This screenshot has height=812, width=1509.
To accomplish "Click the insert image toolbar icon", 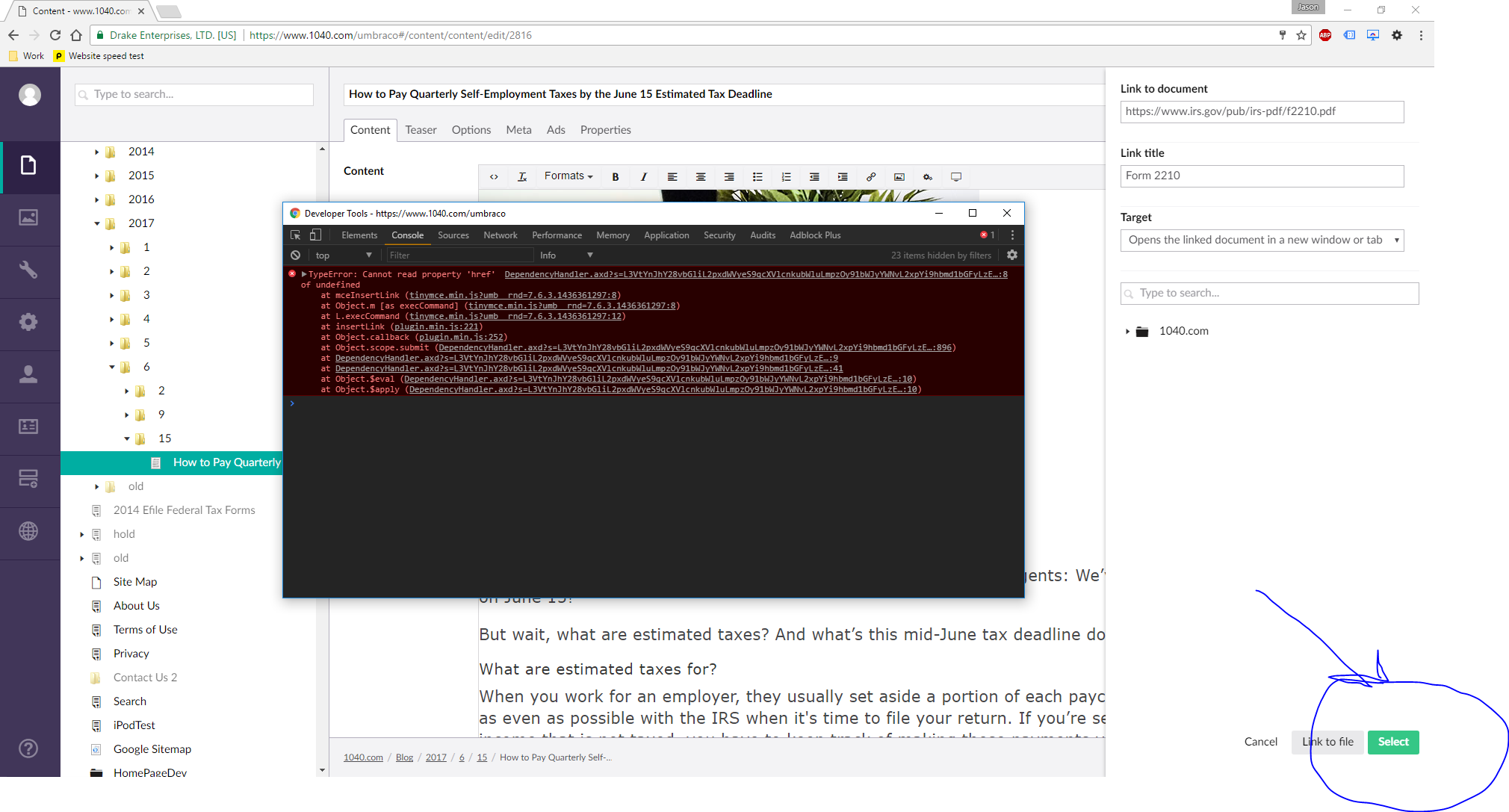I will [899, 177].
